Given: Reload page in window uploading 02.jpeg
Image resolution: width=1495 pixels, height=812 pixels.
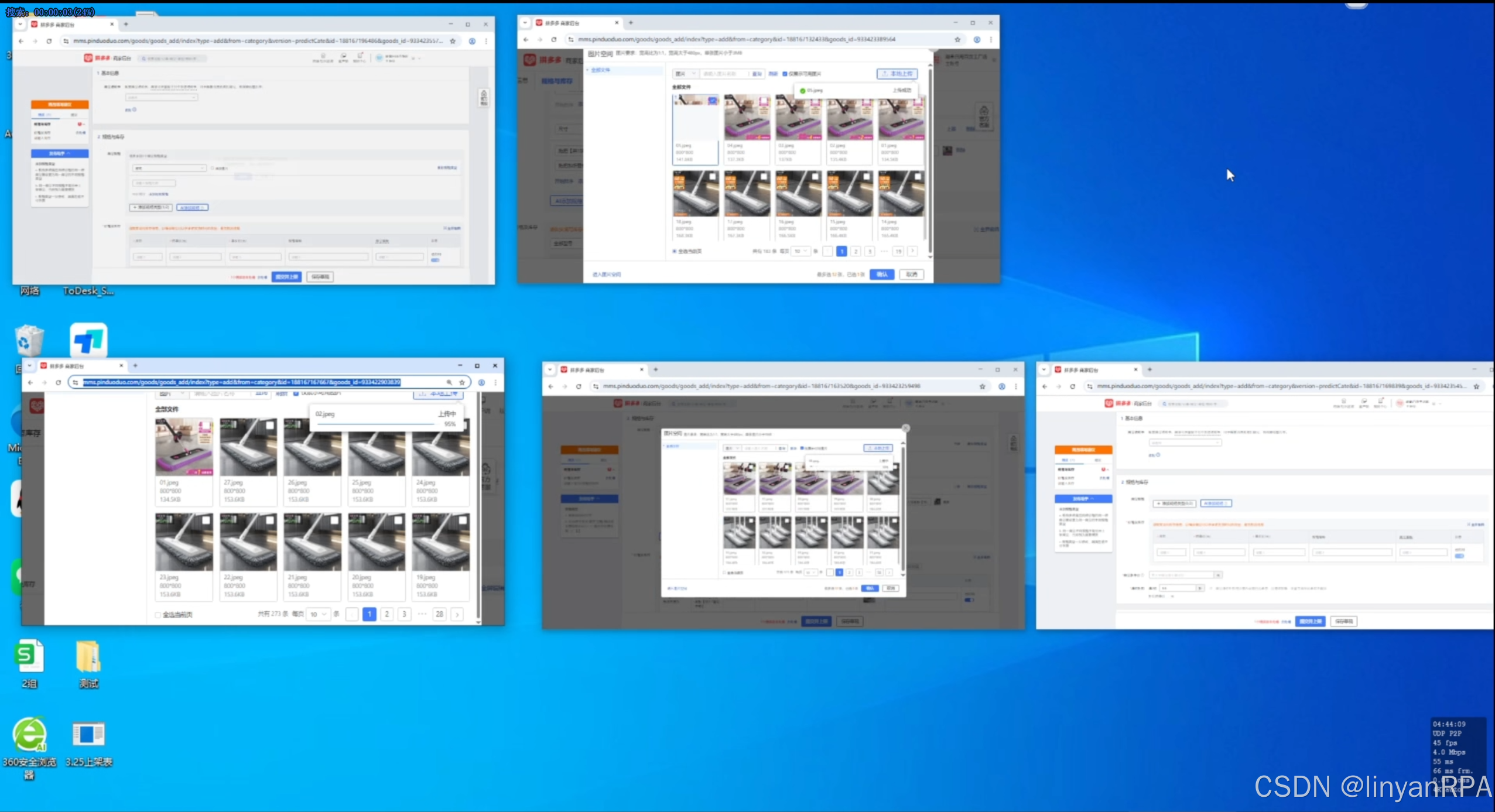Looking at the screenshot, I should click(x=58, y=382).
